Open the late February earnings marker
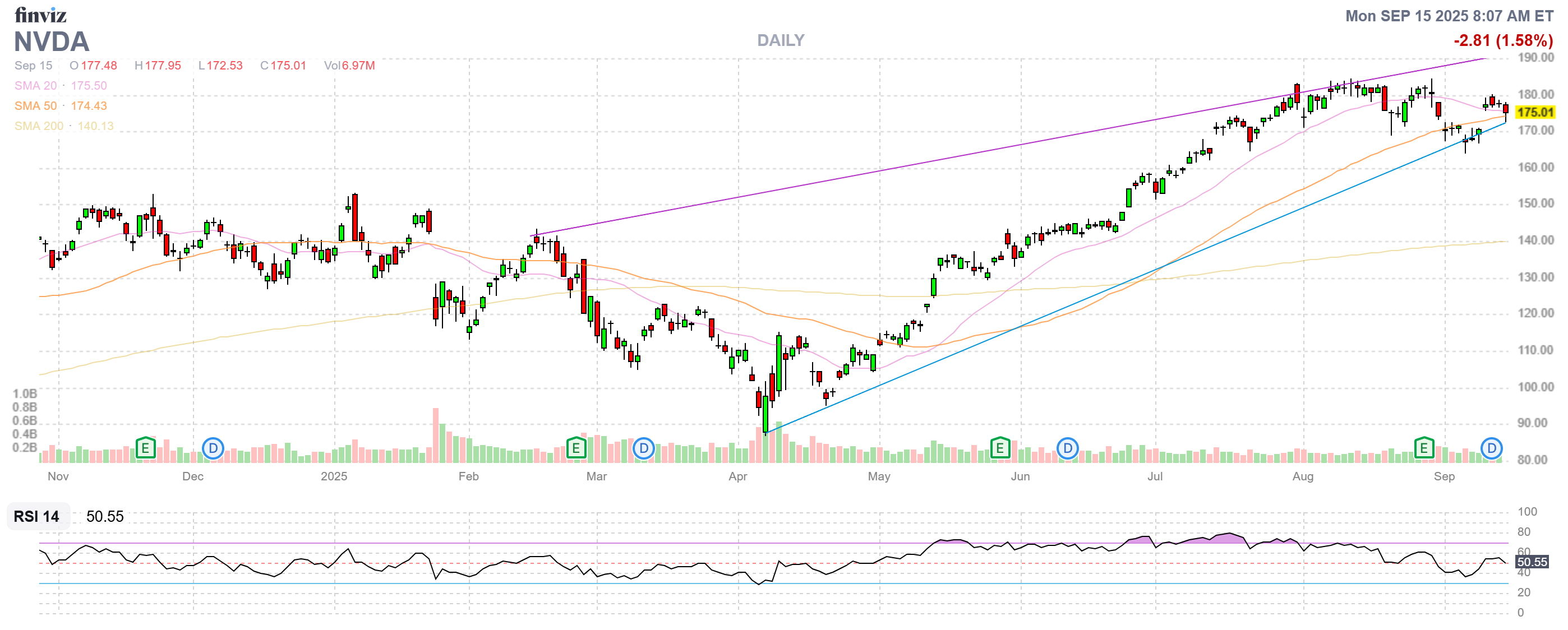Image resolution: width=1568 pixels, height=630 pixels. pyautogui.click(x=576, y=449)
